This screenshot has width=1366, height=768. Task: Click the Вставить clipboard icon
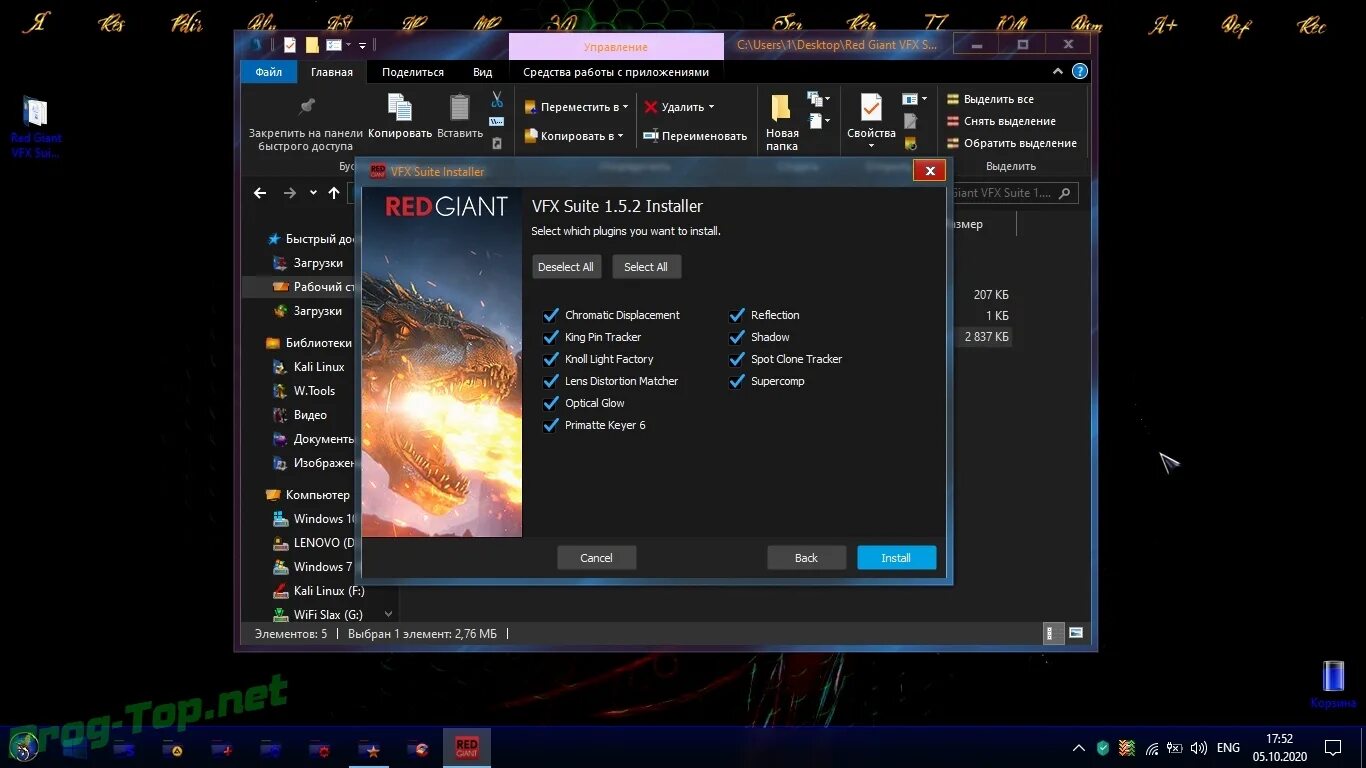460,107
